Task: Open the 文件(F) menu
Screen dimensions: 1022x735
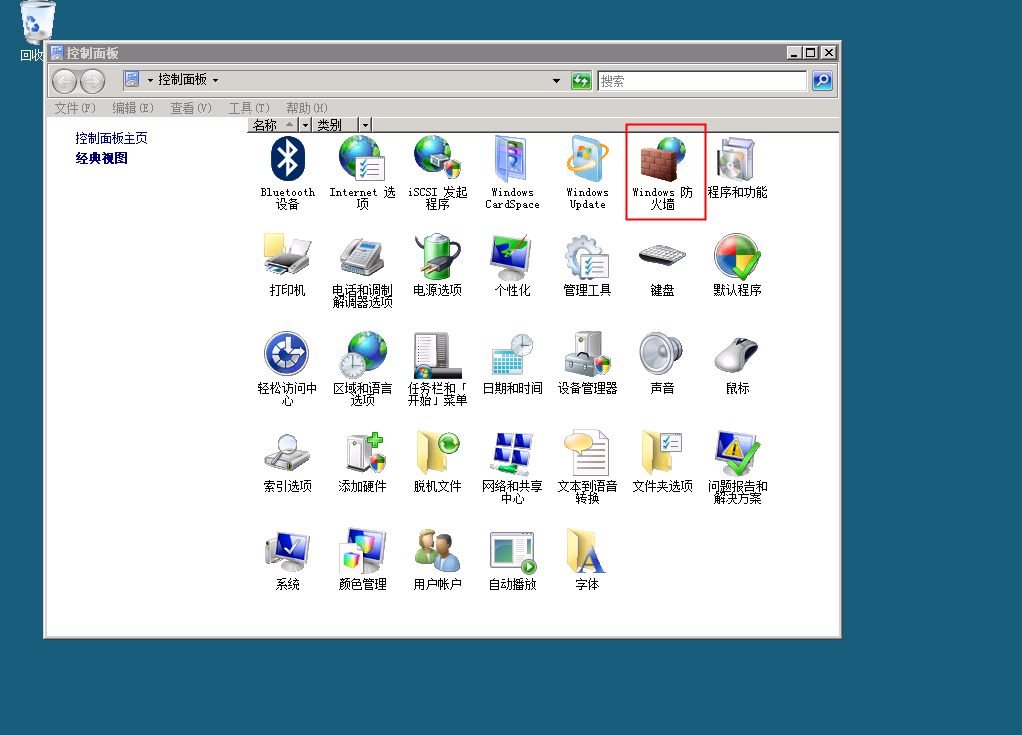Action: coord(74,108)
